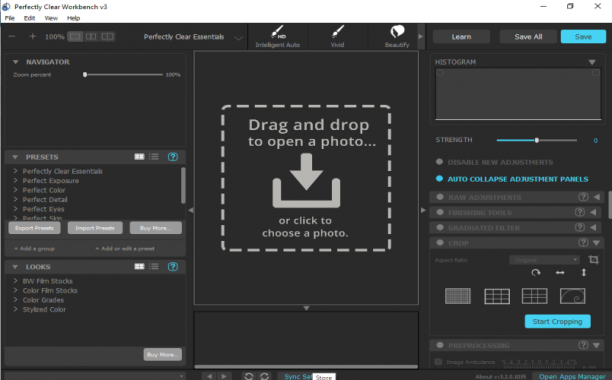Toggle Disable New Adjustments option
Screen dimensions: 612x380
pyautogui.click(x=439, y=162)
